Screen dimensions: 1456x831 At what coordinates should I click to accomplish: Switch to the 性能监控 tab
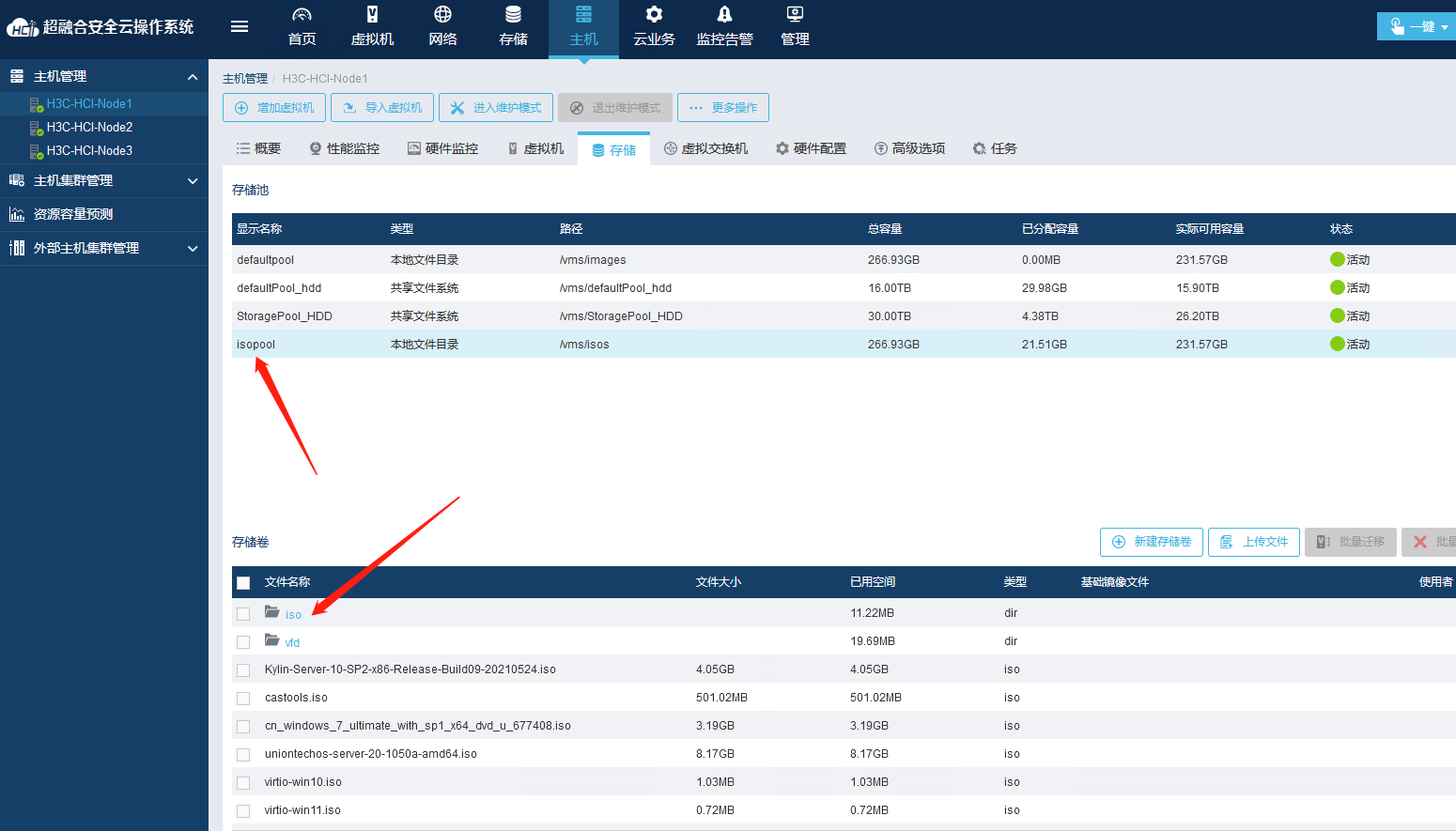(345, 148)
